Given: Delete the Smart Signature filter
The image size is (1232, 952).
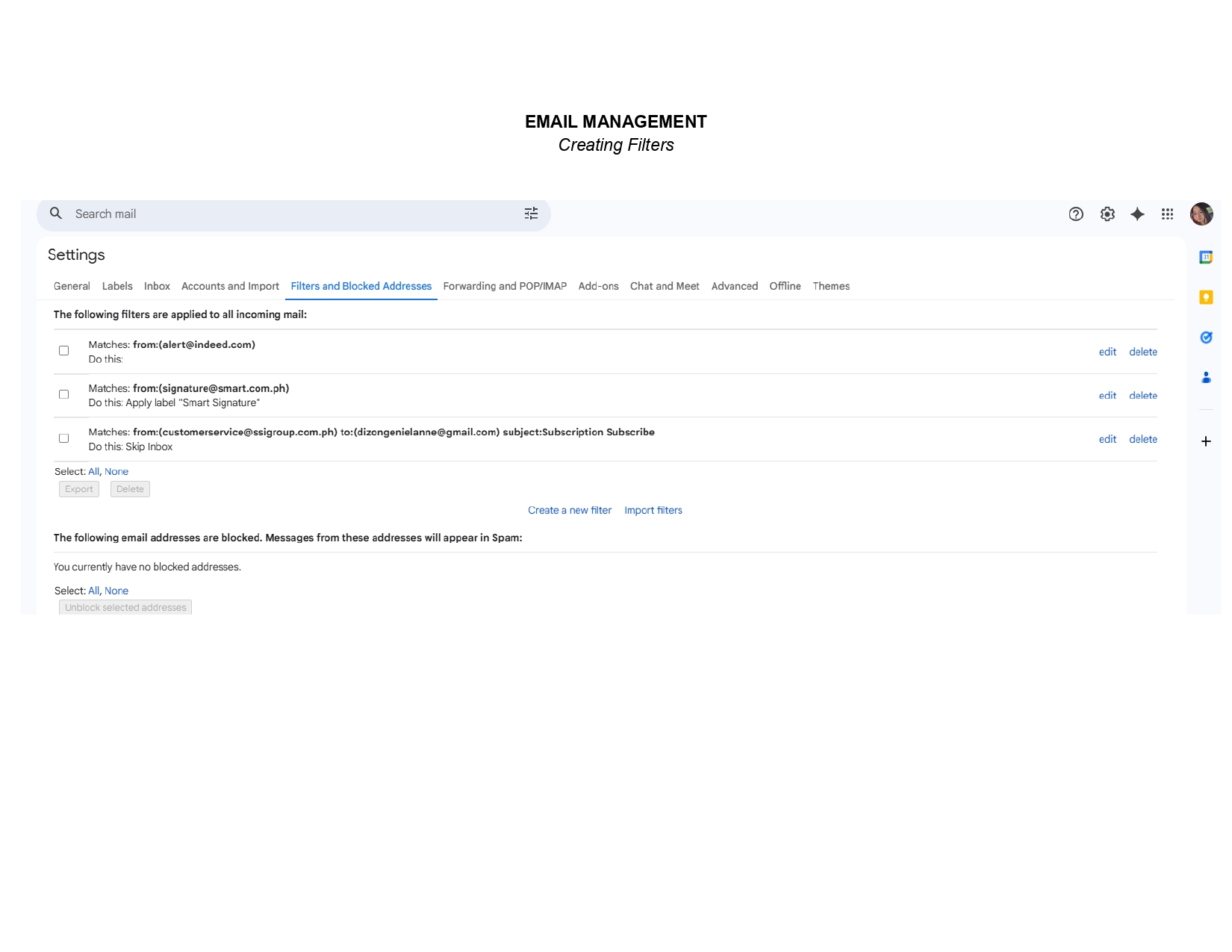Looking at the screenshot, I should tap(1142, 396).
